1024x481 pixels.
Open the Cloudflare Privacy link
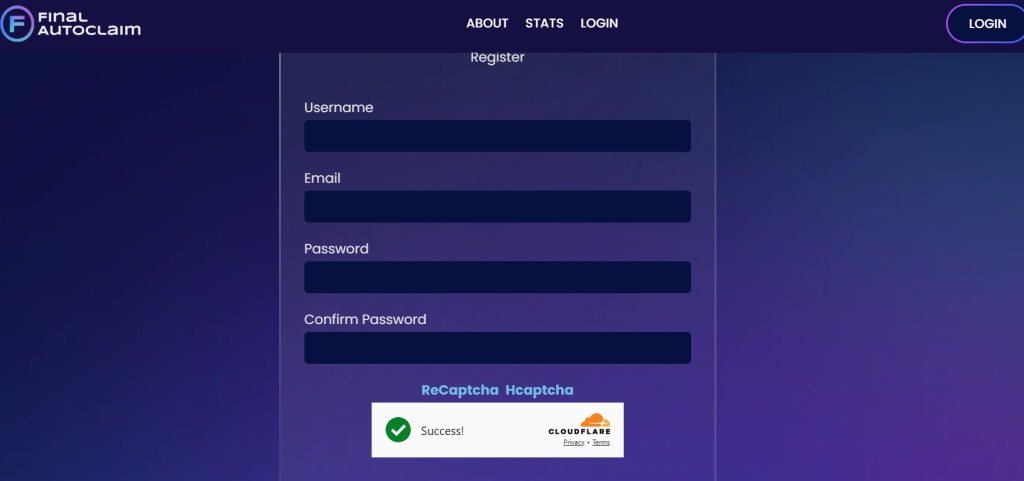(573, 442)
